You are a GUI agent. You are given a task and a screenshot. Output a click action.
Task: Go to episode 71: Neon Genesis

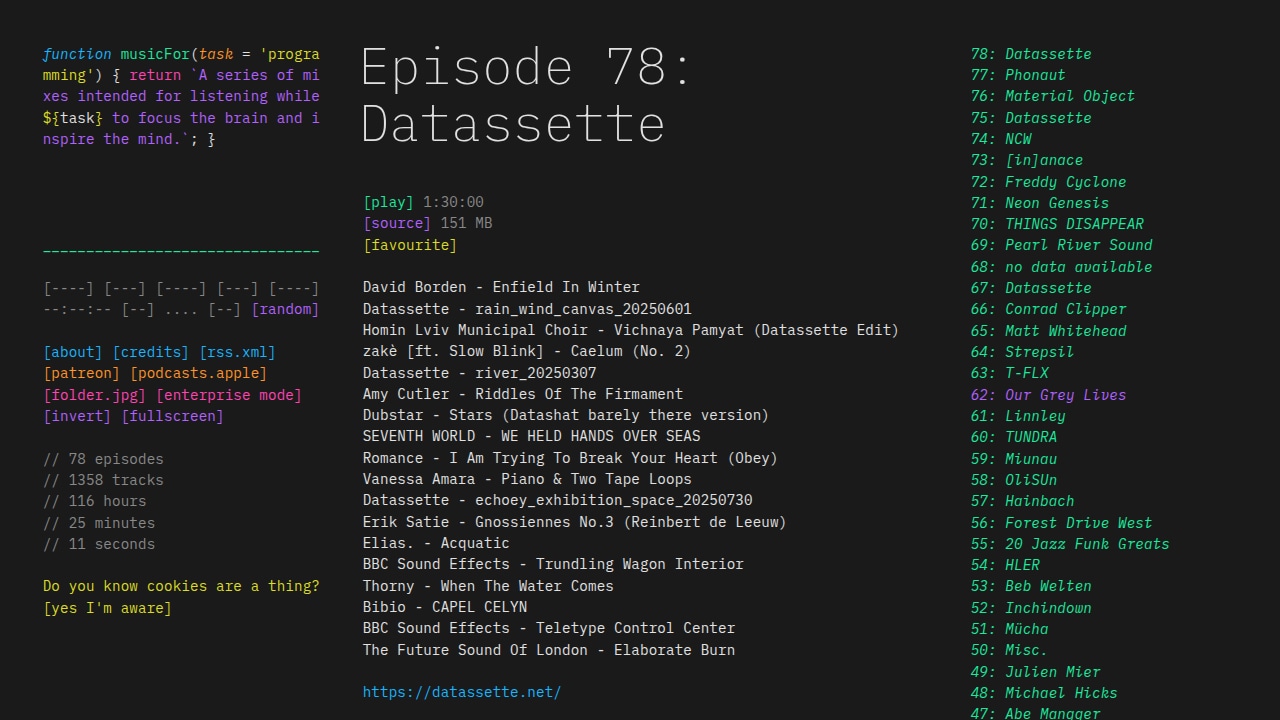[1039, 203]
